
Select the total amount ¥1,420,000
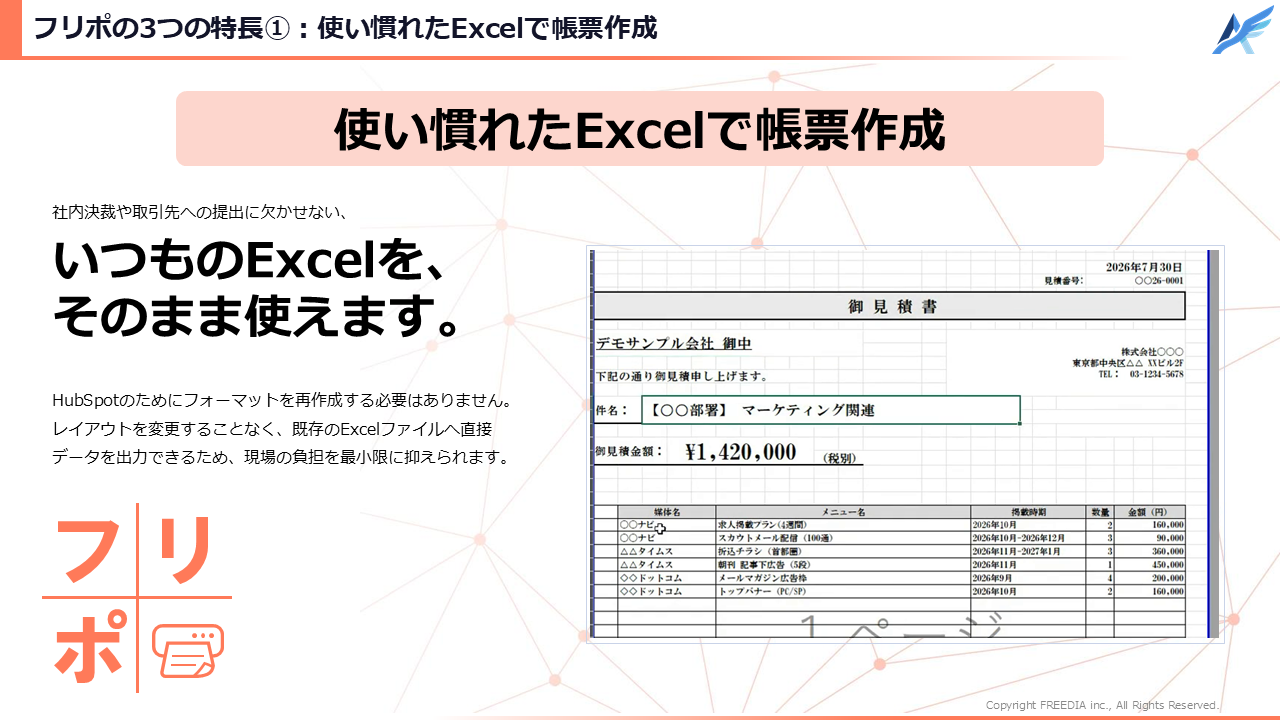pyautogui.click(x=741, y=452)
